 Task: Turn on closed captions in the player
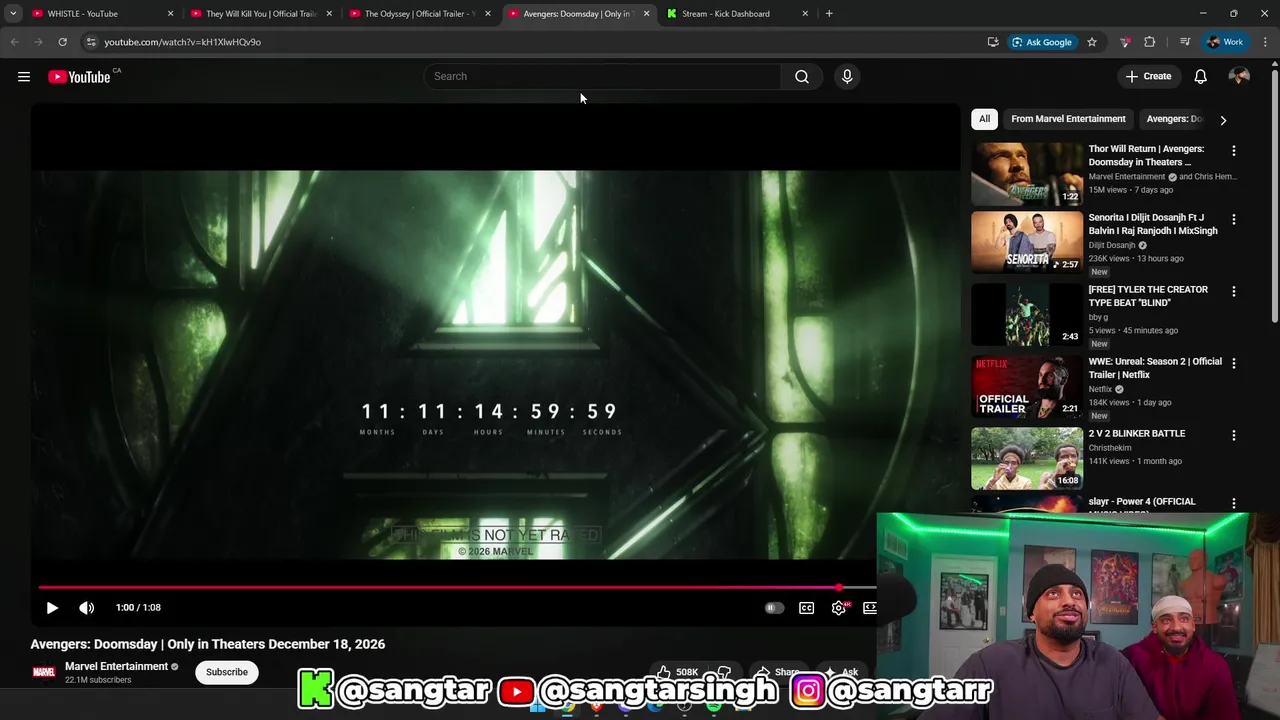[x=806, y=607]
